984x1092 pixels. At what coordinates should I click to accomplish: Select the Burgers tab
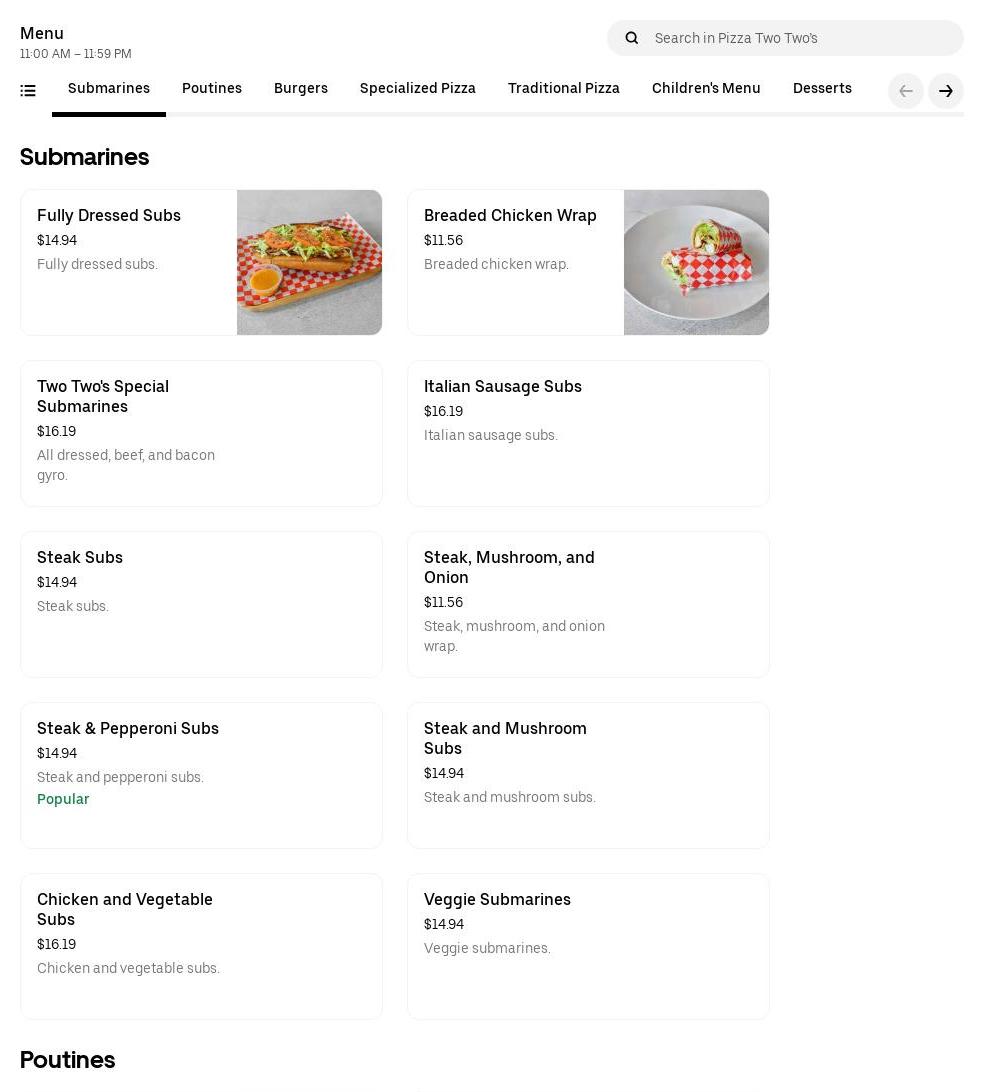coord(301,89)
